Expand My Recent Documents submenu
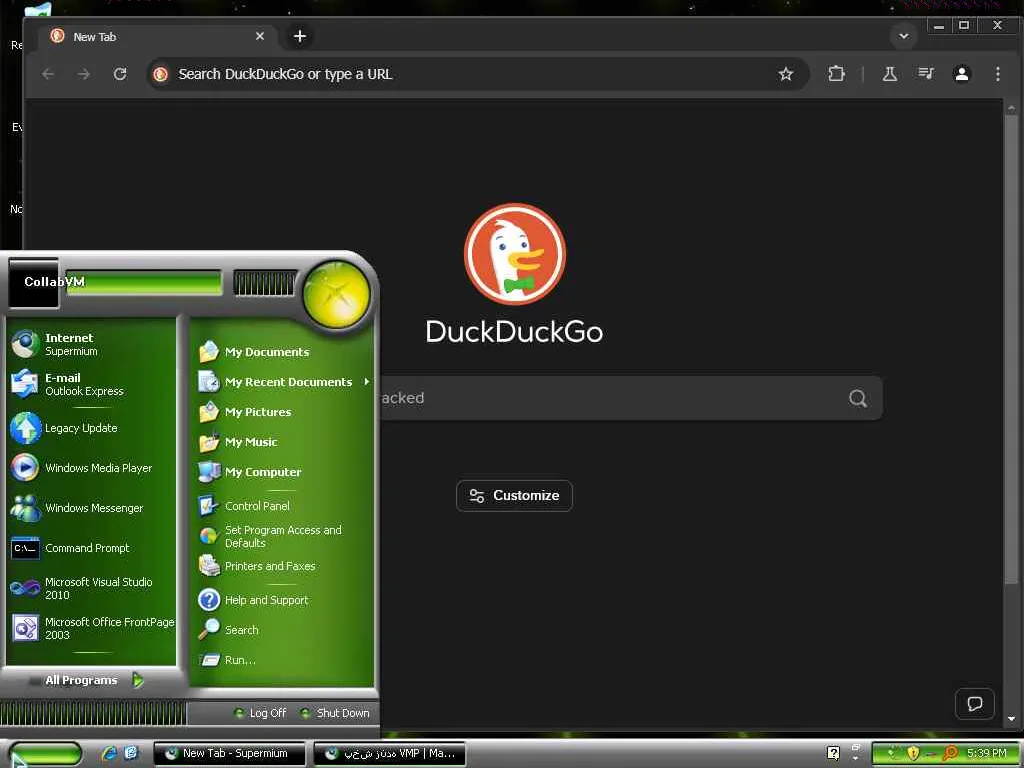The width and height of the screenshot is (1024, 768). [282, 382]
